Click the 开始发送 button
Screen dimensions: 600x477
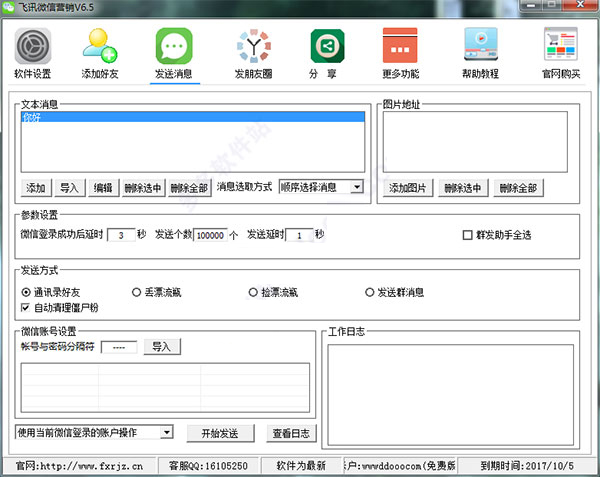tap(220, 433)
